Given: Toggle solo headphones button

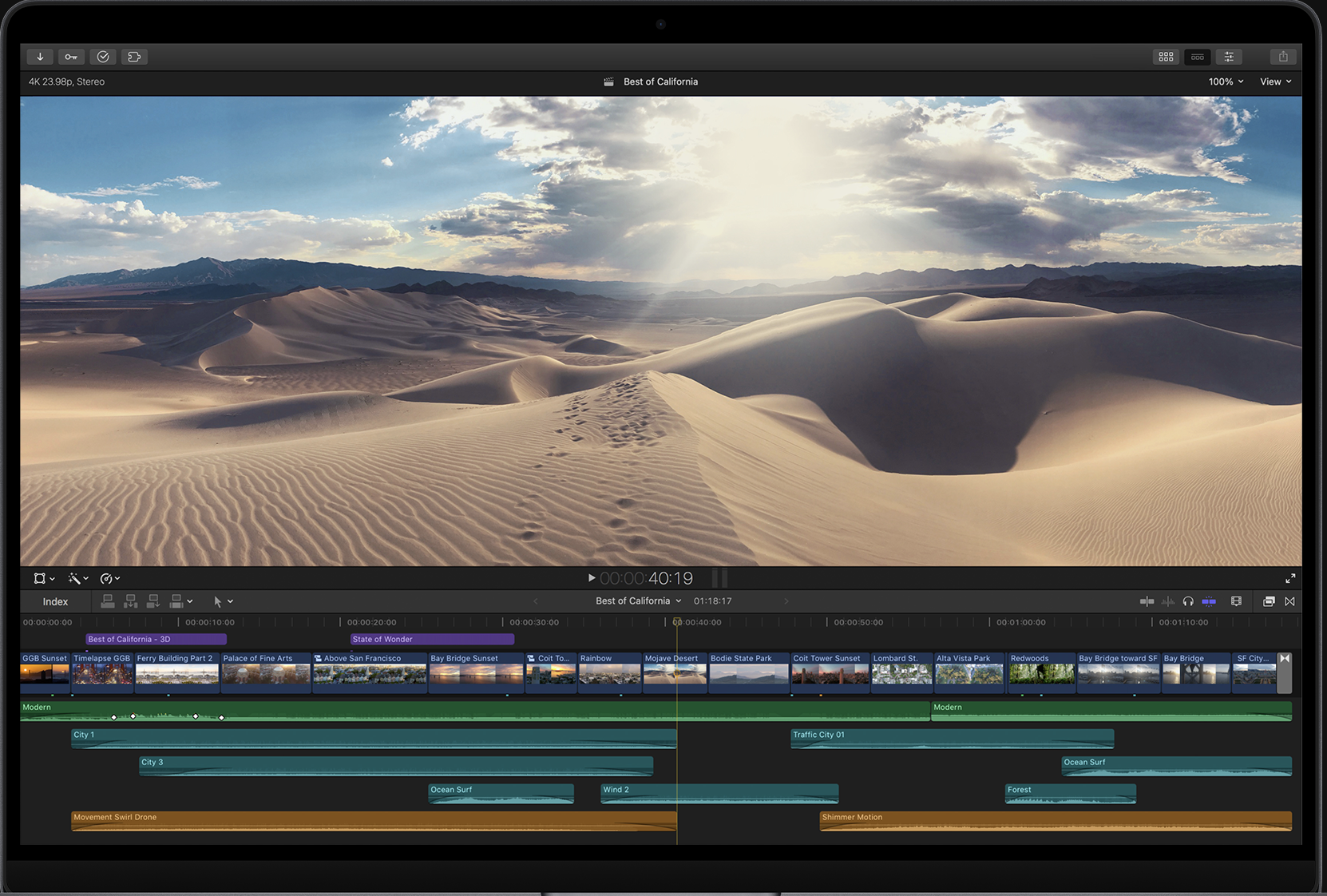Looking at the screenshot, I should [1188, 601].
